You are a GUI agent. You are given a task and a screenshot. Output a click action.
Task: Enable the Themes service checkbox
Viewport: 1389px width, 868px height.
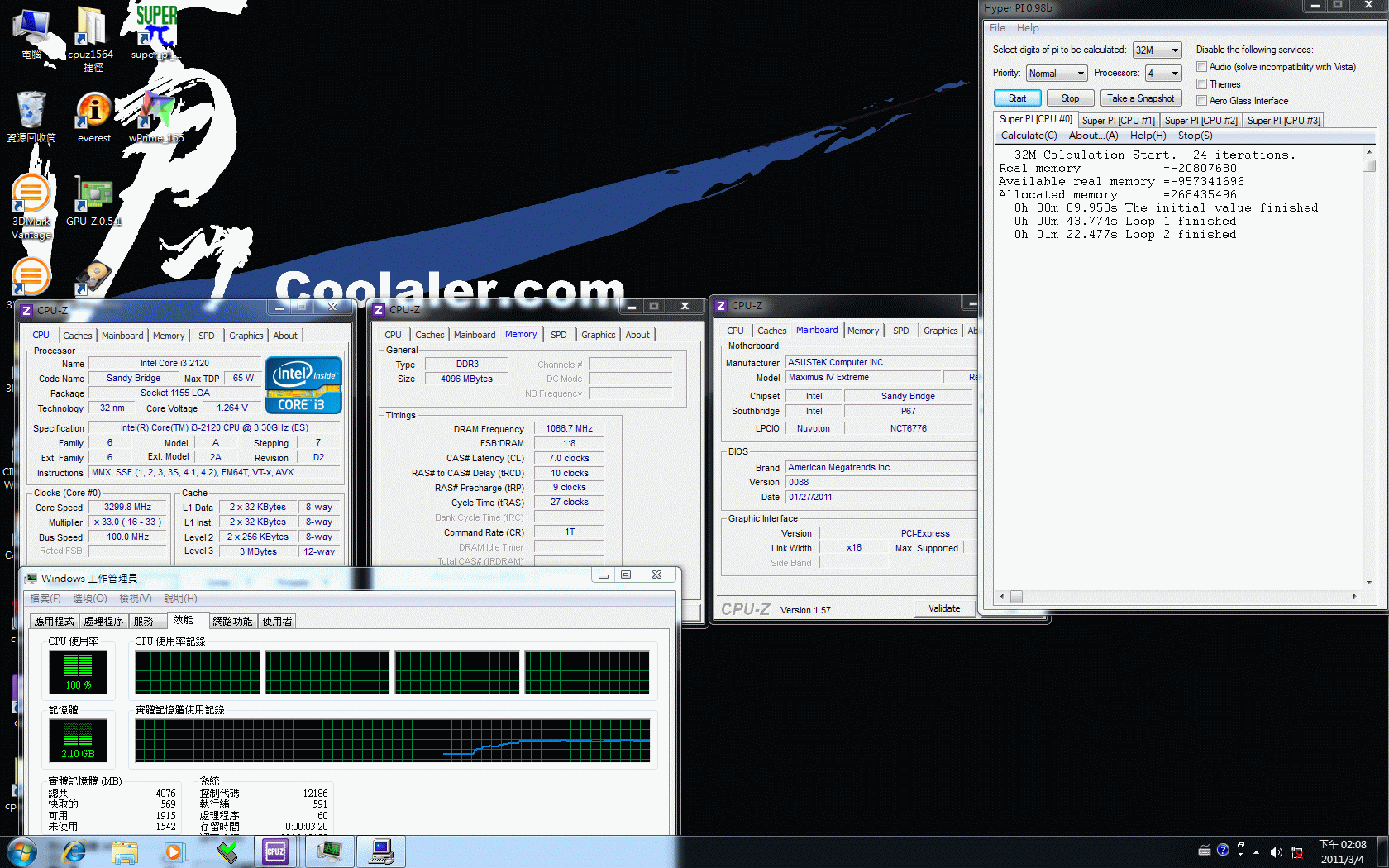point(1202,84)
